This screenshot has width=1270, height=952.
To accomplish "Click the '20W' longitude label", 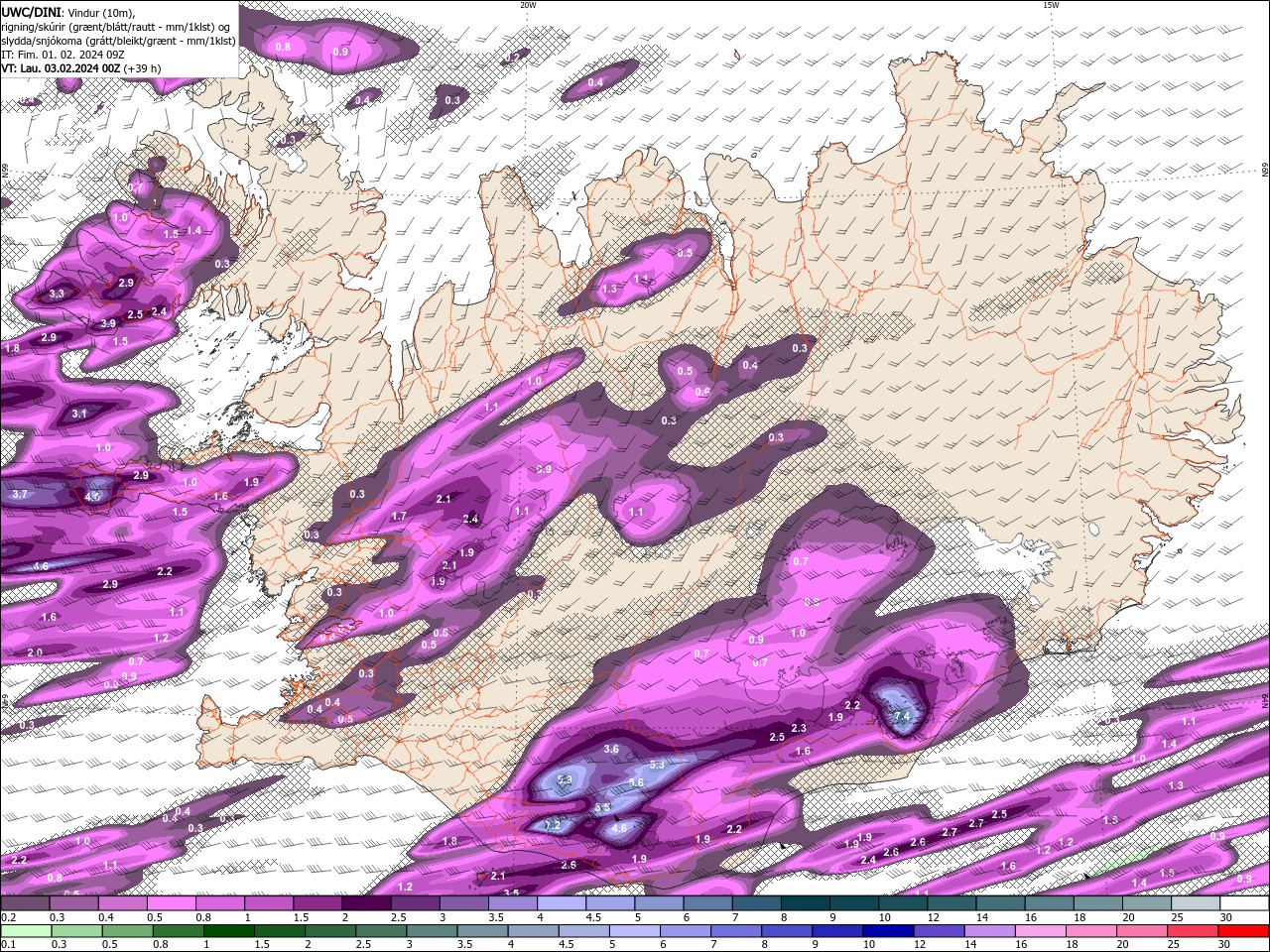I will point(528,5).
